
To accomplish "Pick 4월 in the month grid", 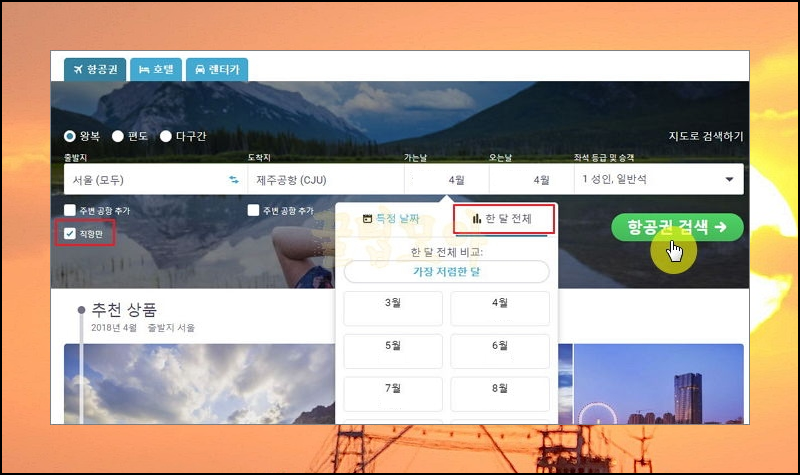I will 500,308.
